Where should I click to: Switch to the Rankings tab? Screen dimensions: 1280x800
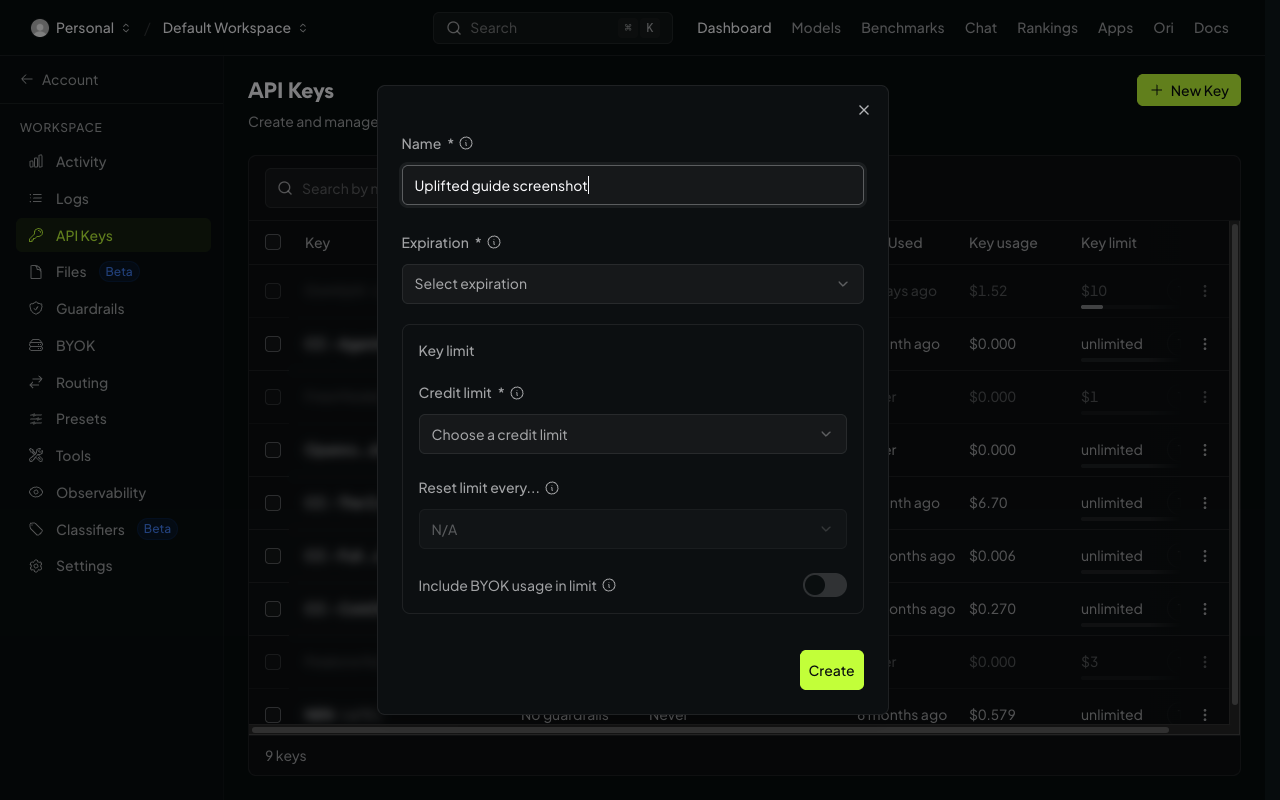coord(1047,28)
